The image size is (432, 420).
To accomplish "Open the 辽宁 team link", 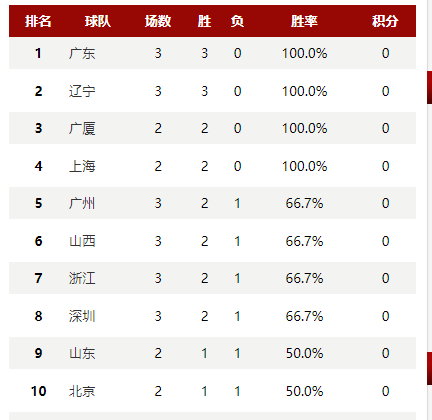I will (82, 91).
